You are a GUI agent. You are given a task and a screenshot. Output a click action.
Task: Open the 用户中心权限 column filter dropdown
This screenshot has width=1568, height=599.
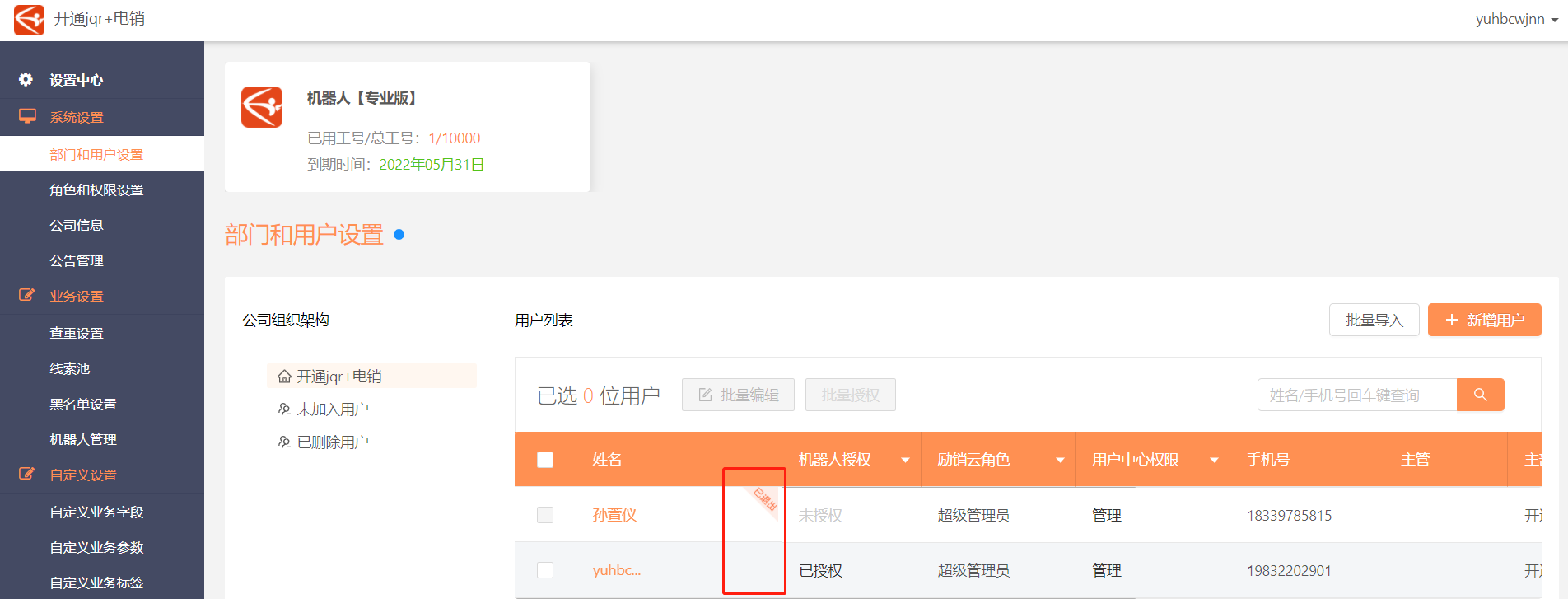click(x=1214, y=460)
